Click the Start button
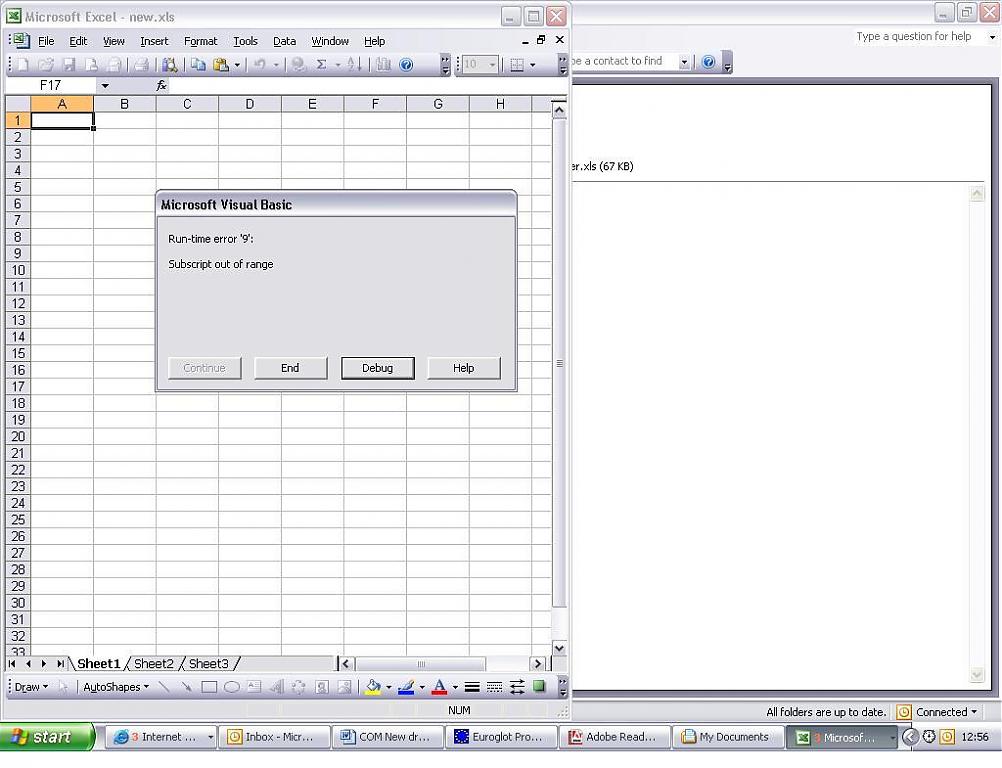 pos(46,737)
